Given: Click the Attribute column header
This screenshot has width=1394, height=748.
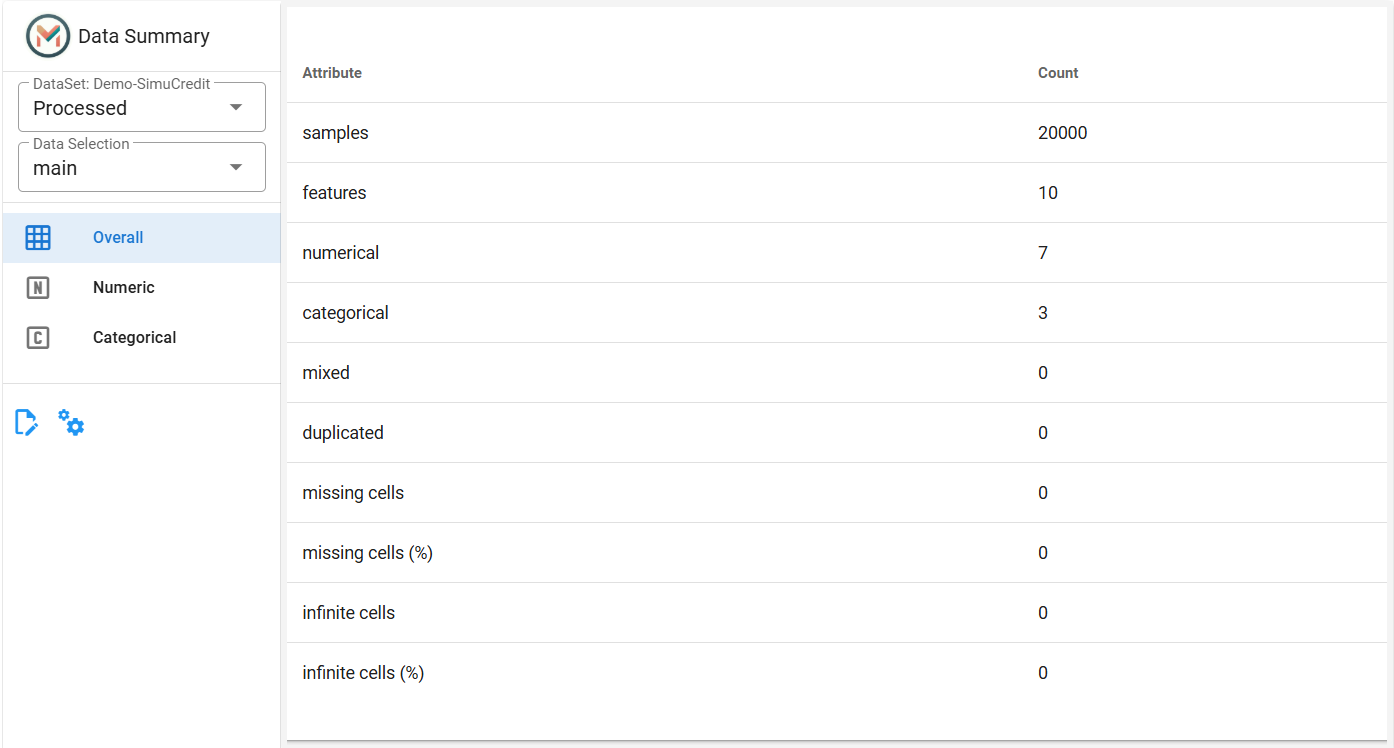Looking at the screenshot, I should (x=332, y=73).
